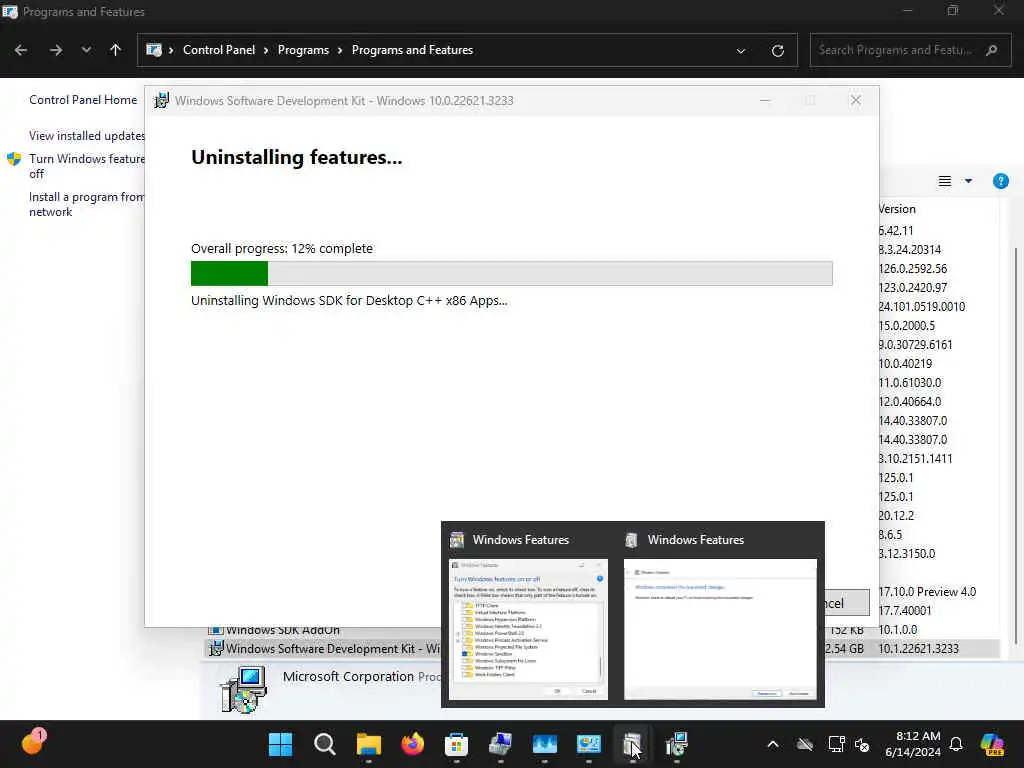
Task: Click the SDK installer title bar icon
Action: click(x=161, y=101)
